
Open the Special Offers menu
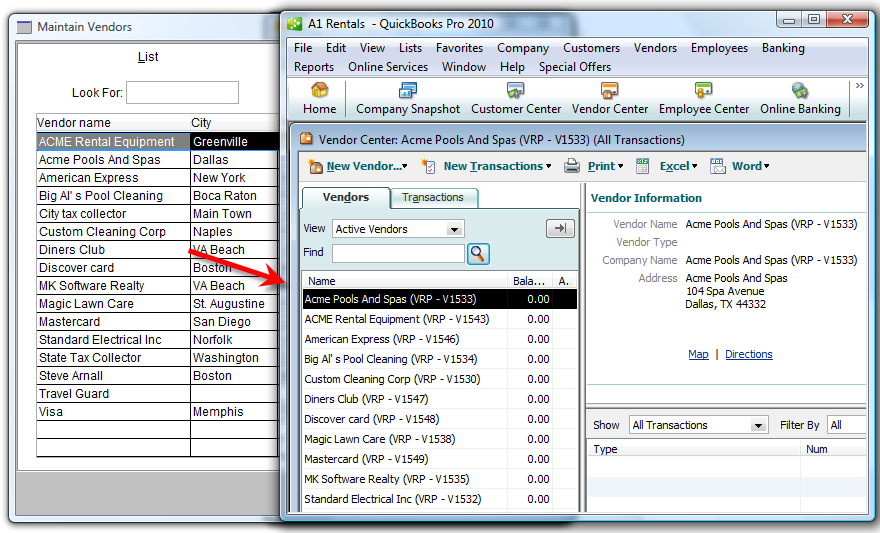(x=575, y=67)
